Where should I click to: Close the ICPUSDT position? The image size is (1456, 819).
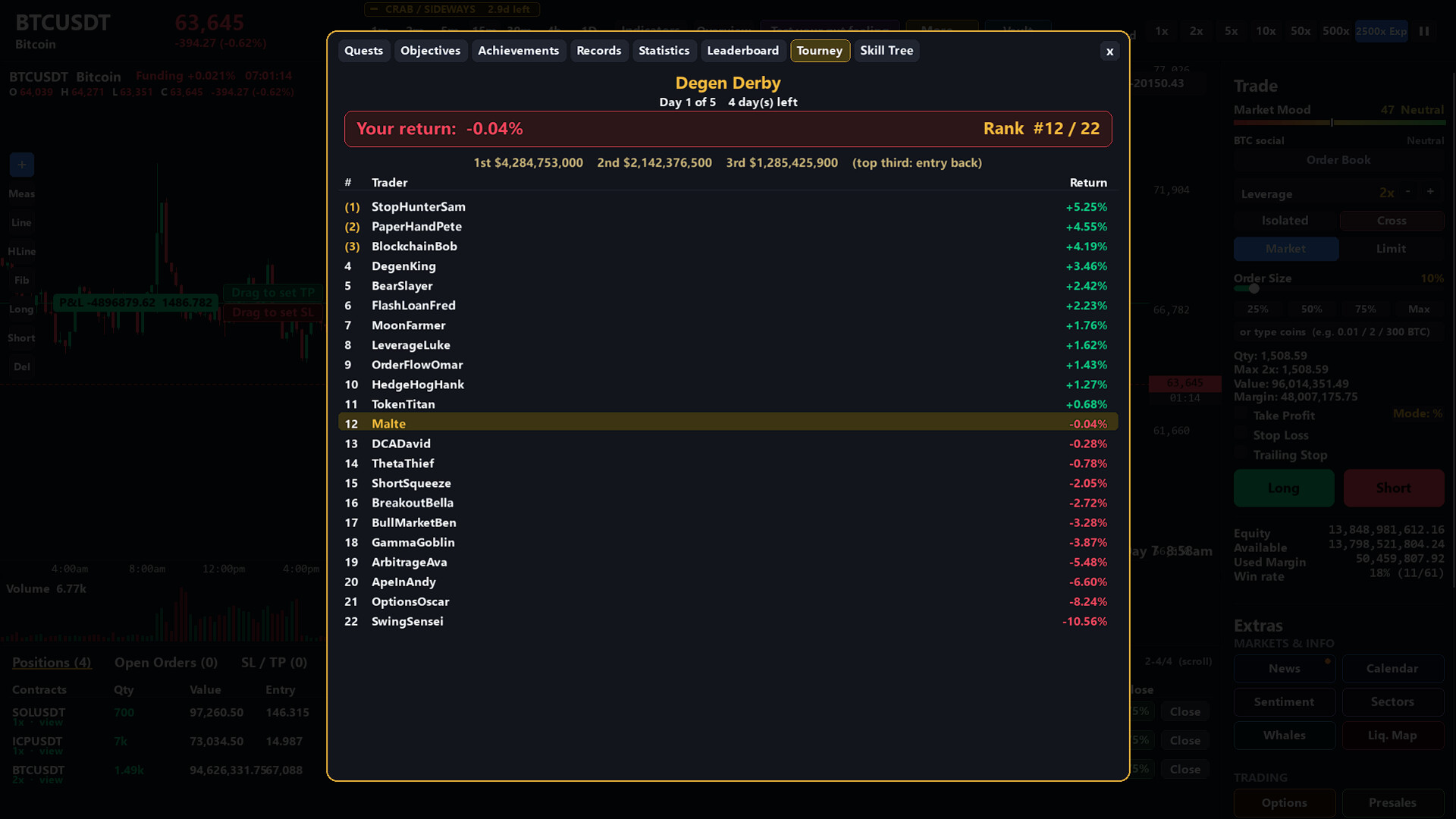1185,741
